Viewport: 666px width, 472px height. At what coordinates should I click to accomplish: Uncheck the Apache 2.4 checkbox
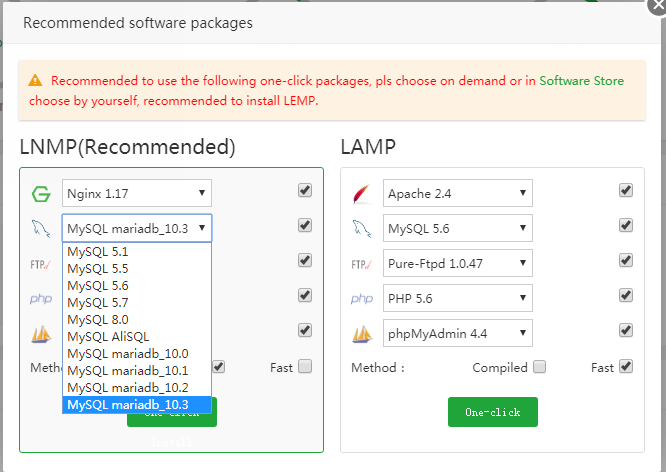626,190
